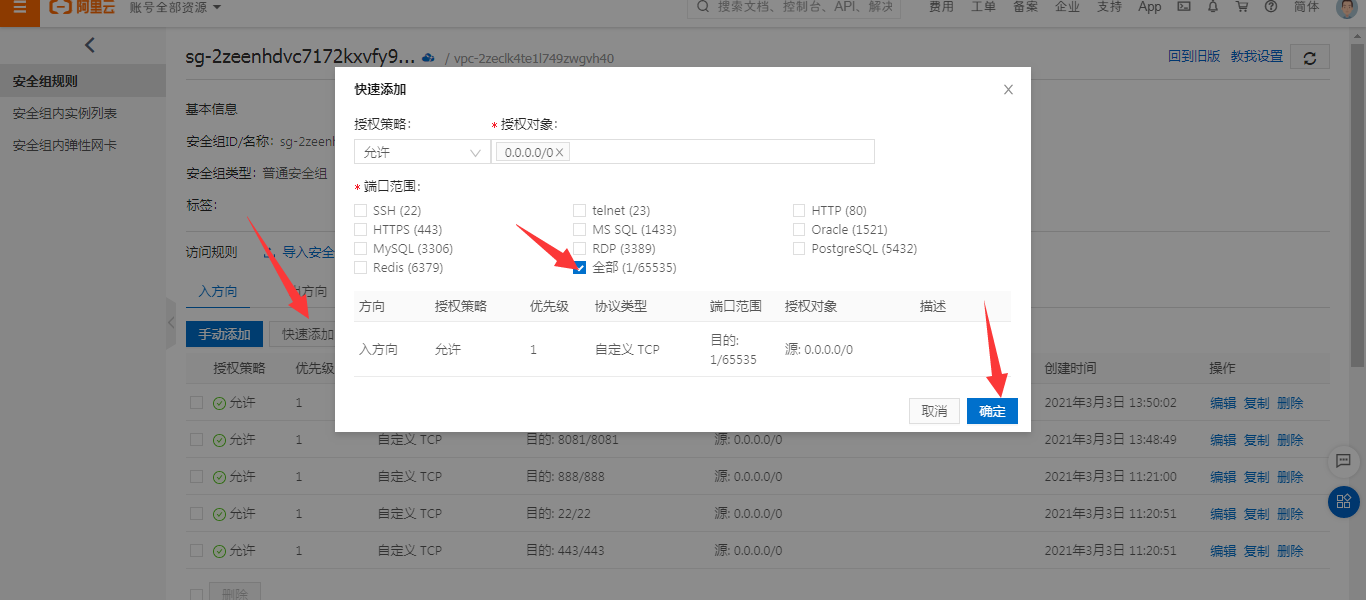This screenshot has width=1366, height=600.
Task: Click the Aliyun logo
Action: tap(82, 7)
